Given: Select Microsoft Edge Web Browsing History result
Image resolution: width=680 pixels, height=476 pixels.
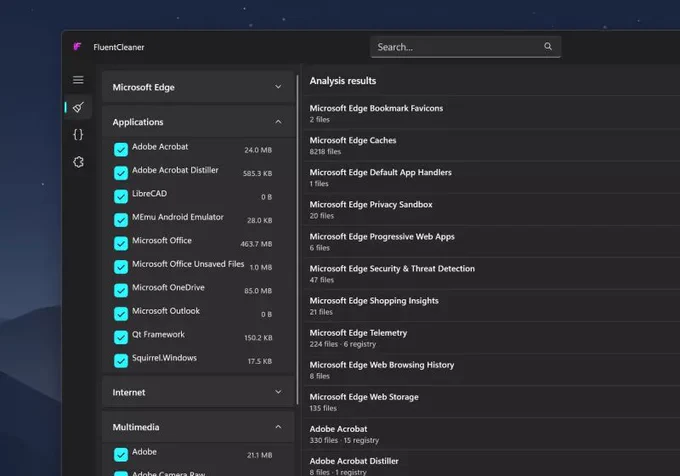Looking at the screenshot, I should 492,370.
